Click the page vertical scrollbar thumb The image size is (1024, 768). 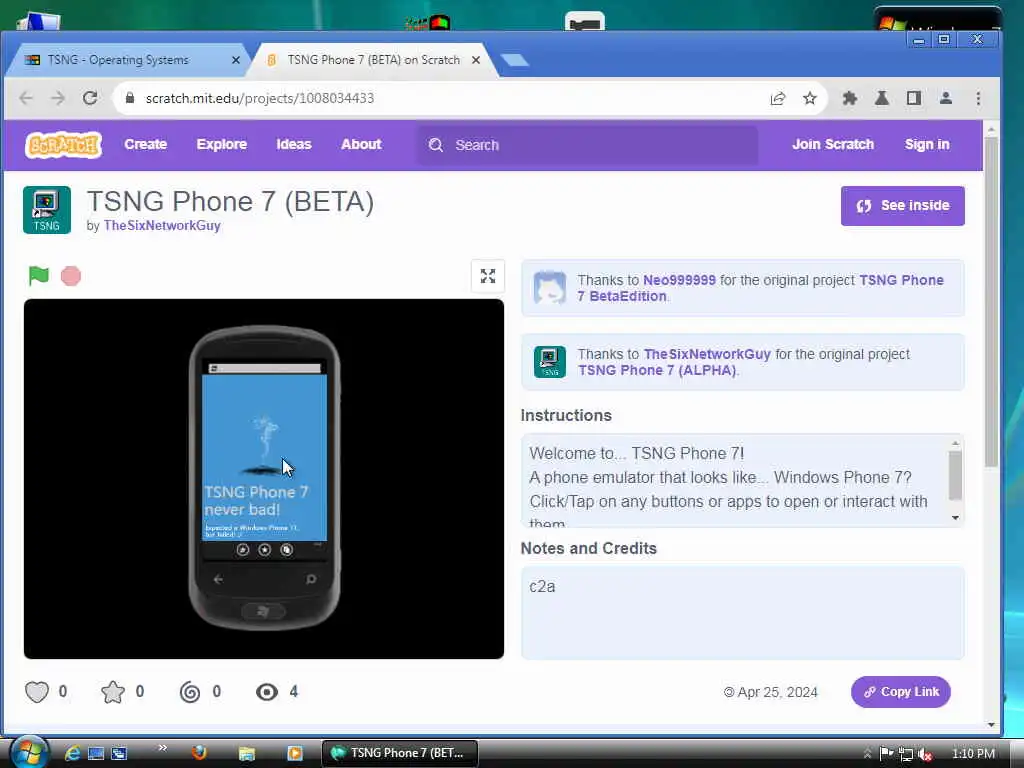coord(991,302)
